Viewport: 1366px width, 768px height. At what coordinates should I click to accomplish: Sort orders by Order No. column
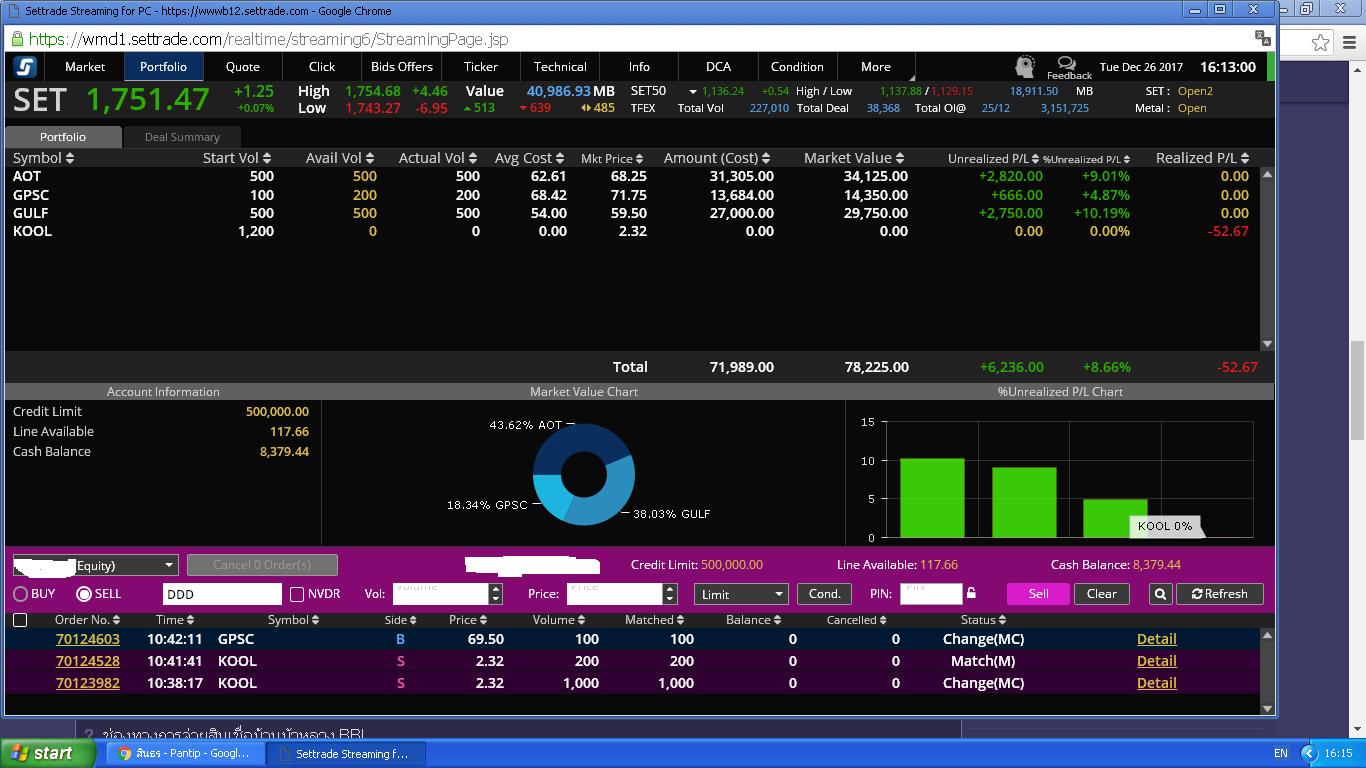88,620
